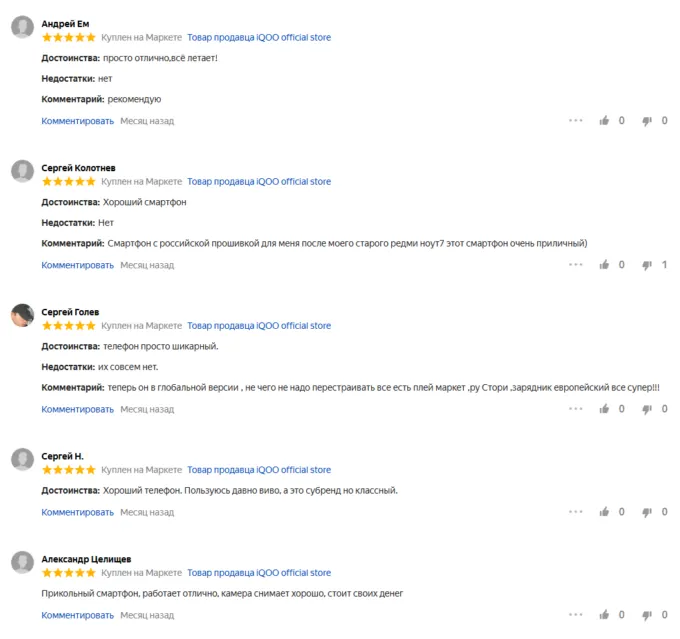The height and width of the screenshot is (639, 680).
Task: Open seller link in Александр Целищев's review
Action: point(259,573)
